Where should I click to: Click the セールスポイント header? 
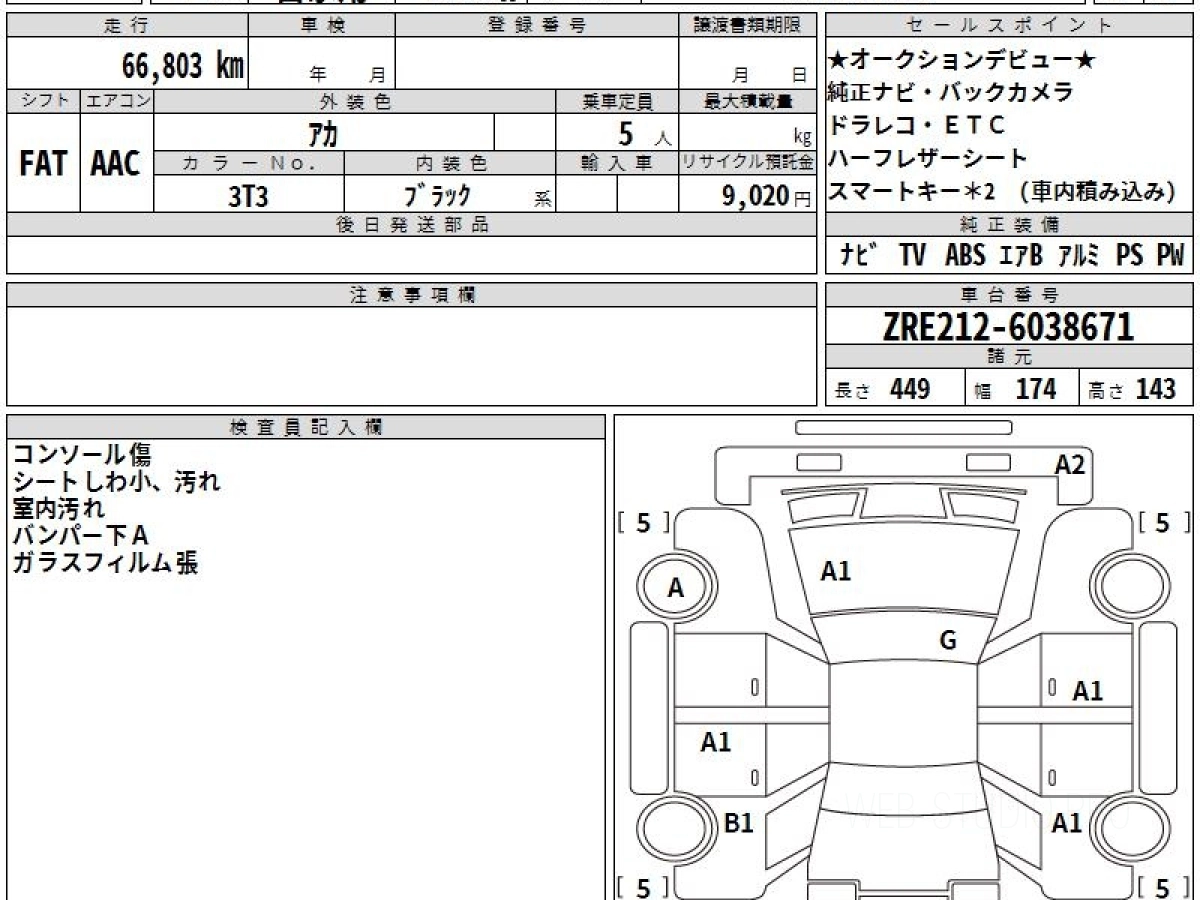(x=1009, y=26)
